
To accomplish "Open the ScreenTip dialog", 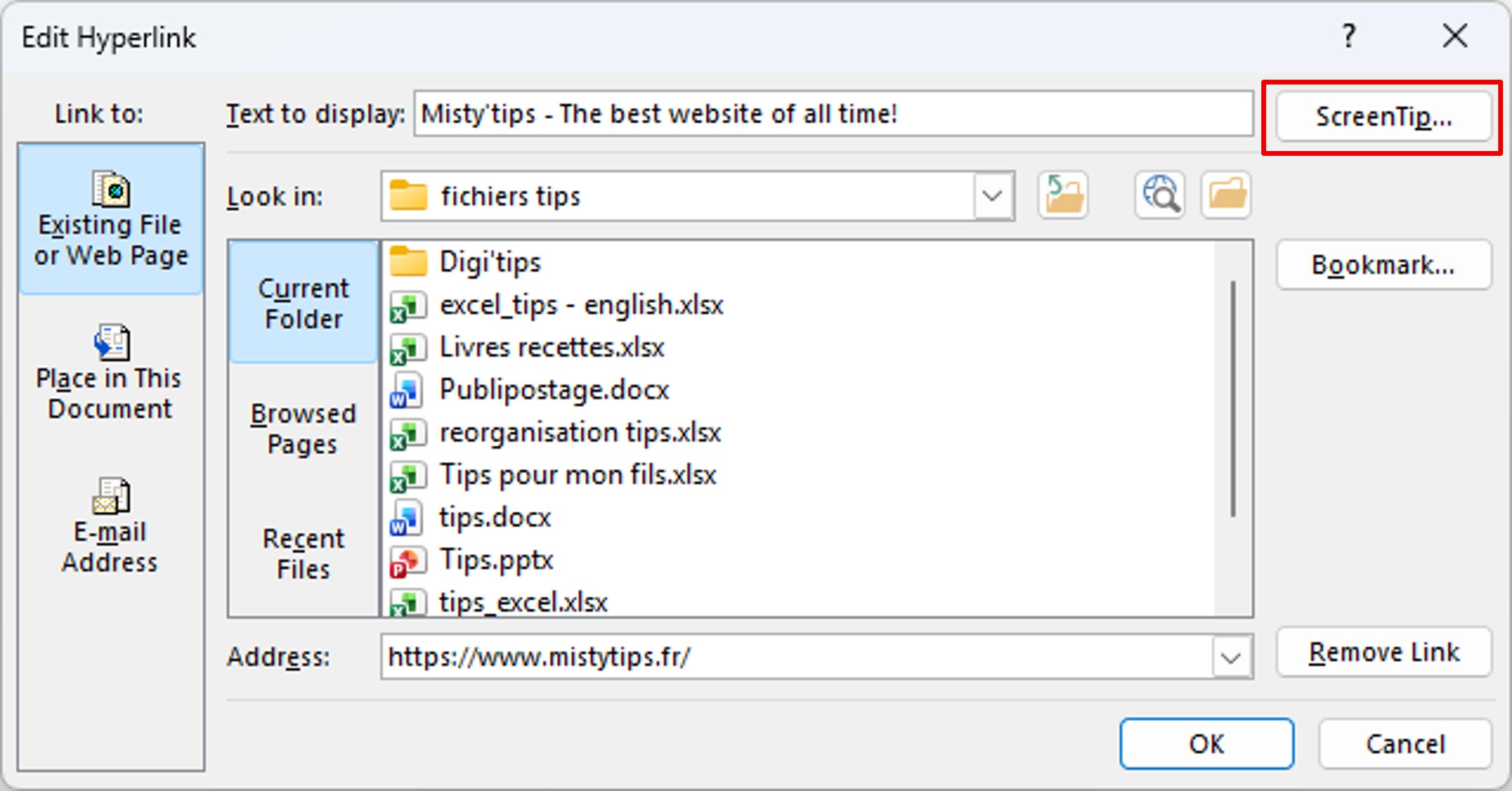I will (1383, 116).
